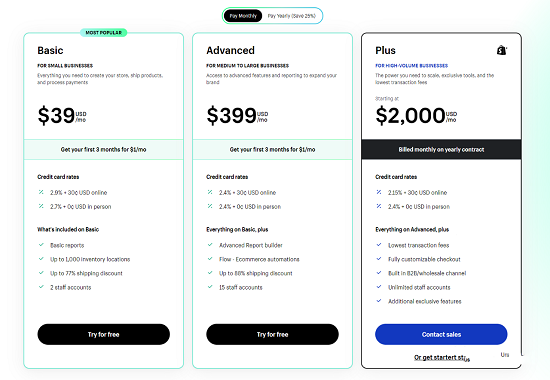This screenshot has height=380, width=550.
Task: Click the Basic banner Get your first 3 months
Action: pyautogui.click(x=103, y=149)
